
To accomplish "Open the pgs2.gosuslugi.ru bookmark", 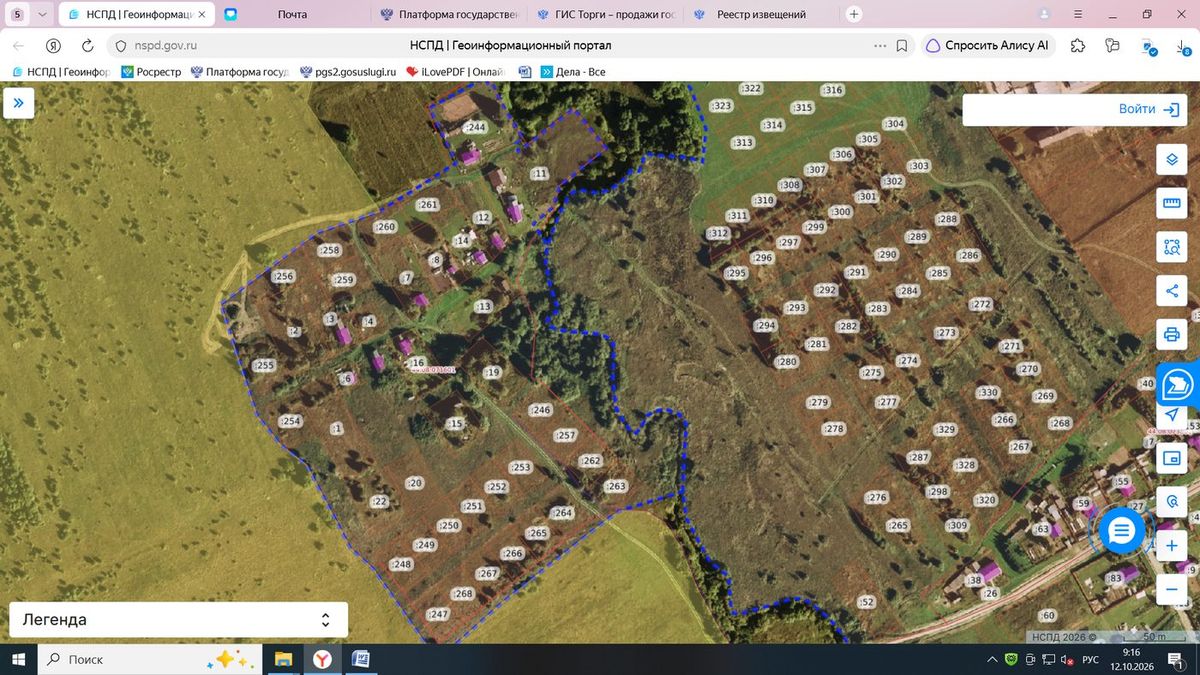I will point(349,72).
